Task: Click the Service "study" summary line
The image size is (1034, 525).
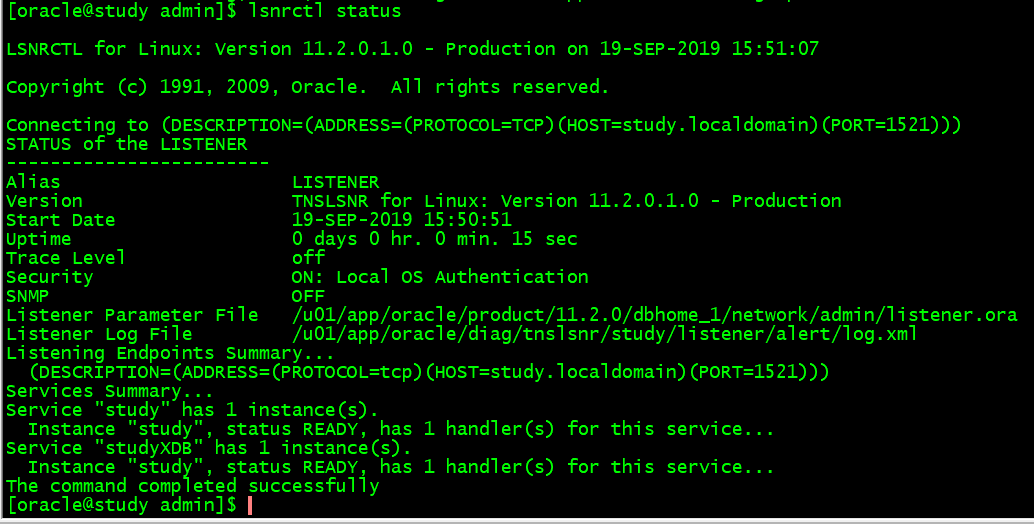Action: (192, 410)
